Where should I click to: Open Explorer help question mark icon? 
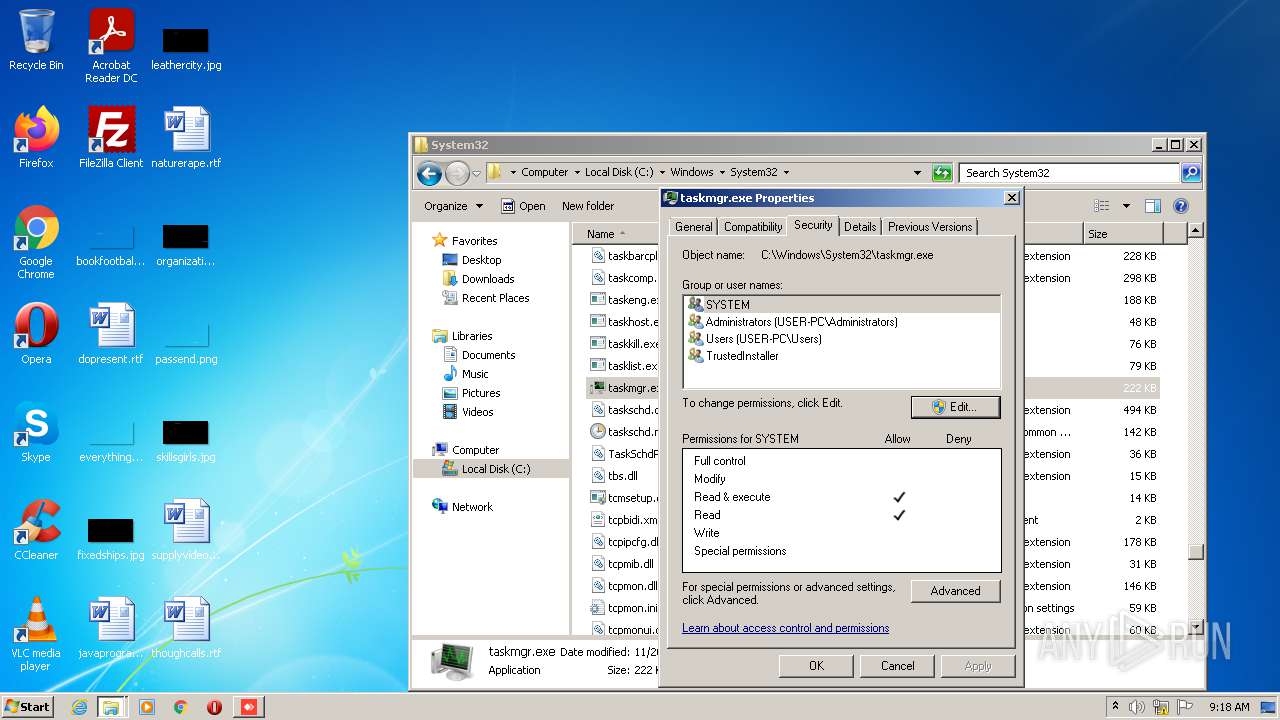click(1180, 206)
